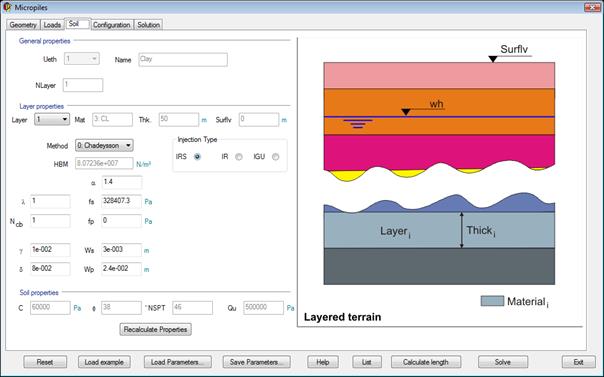
Task: Open the Layer number dropdown
Action: click(52, 119)
